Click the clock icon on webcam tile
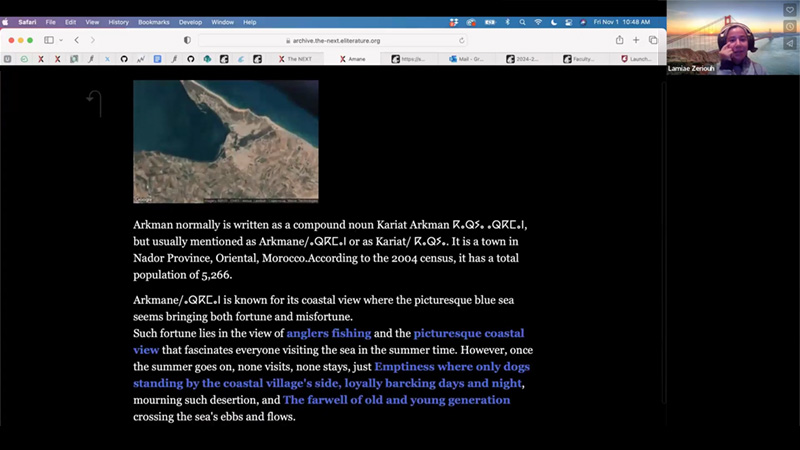Viewport: 800px width, 450px height. [790, 27]
